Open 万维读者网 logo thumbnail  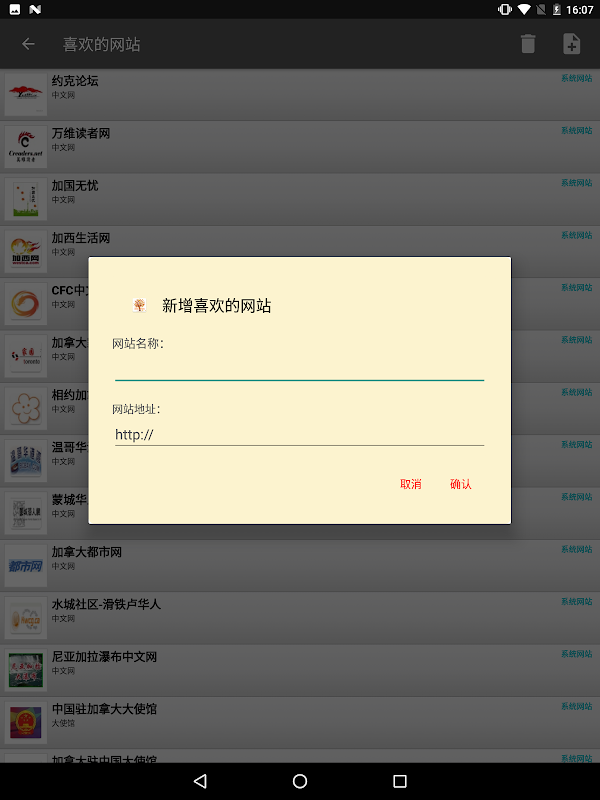(x=26, y=147)
